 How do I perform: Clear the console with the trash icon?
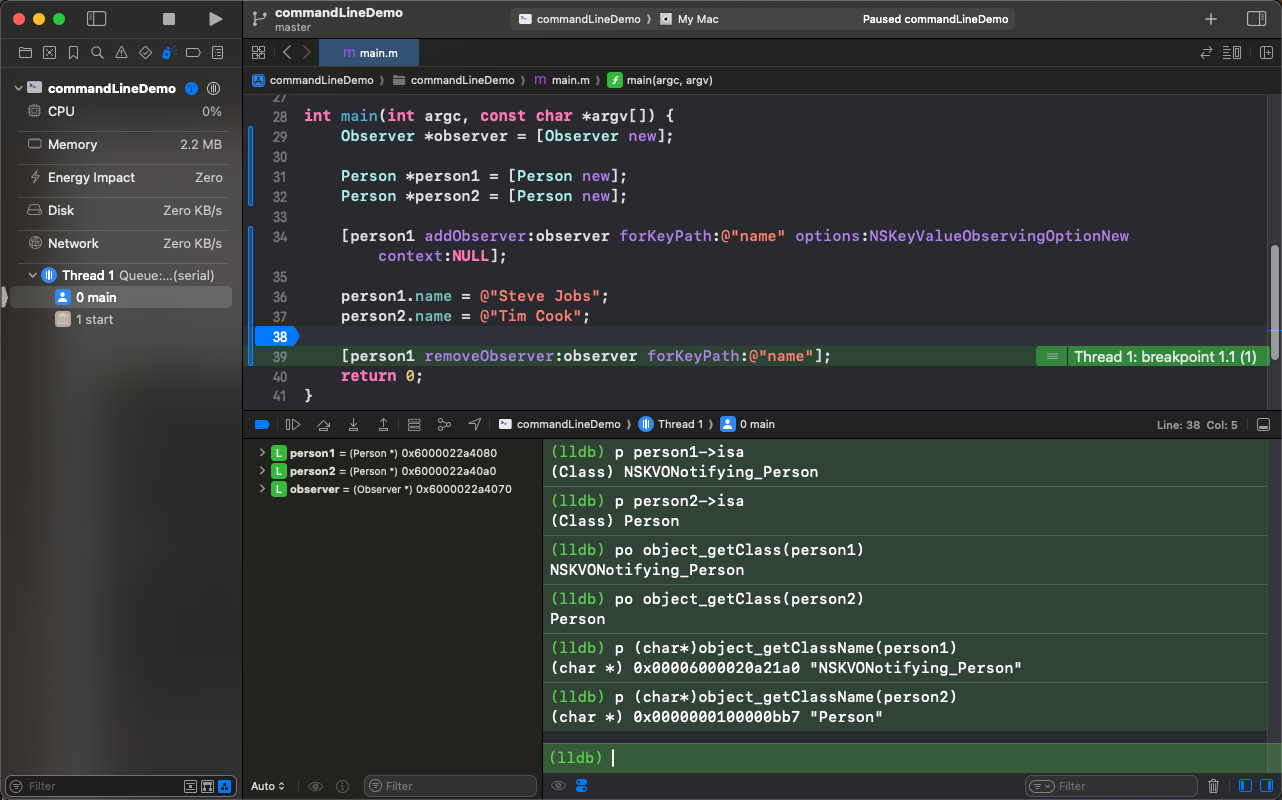coord(1213,786)
